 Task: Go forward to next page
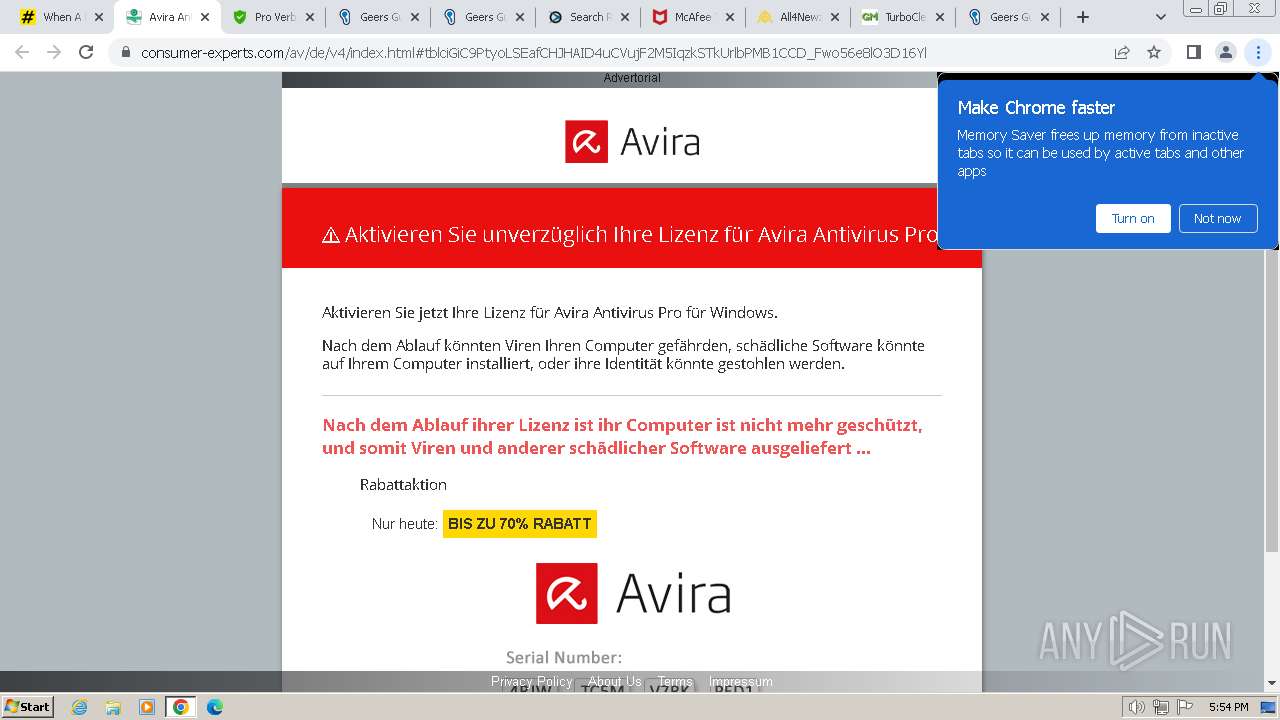tap(54, 52)
